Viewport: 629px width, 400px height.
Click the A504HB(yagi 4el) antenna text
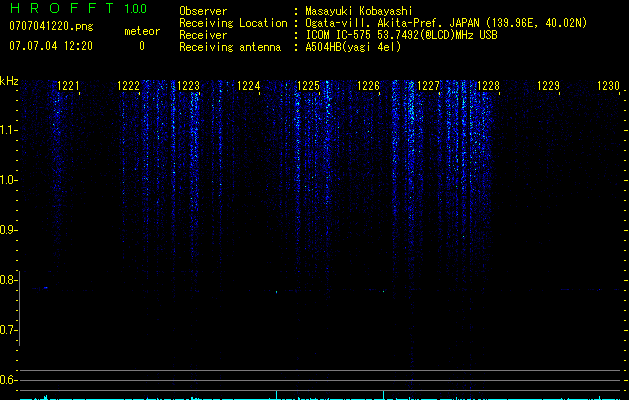[353, 47]
